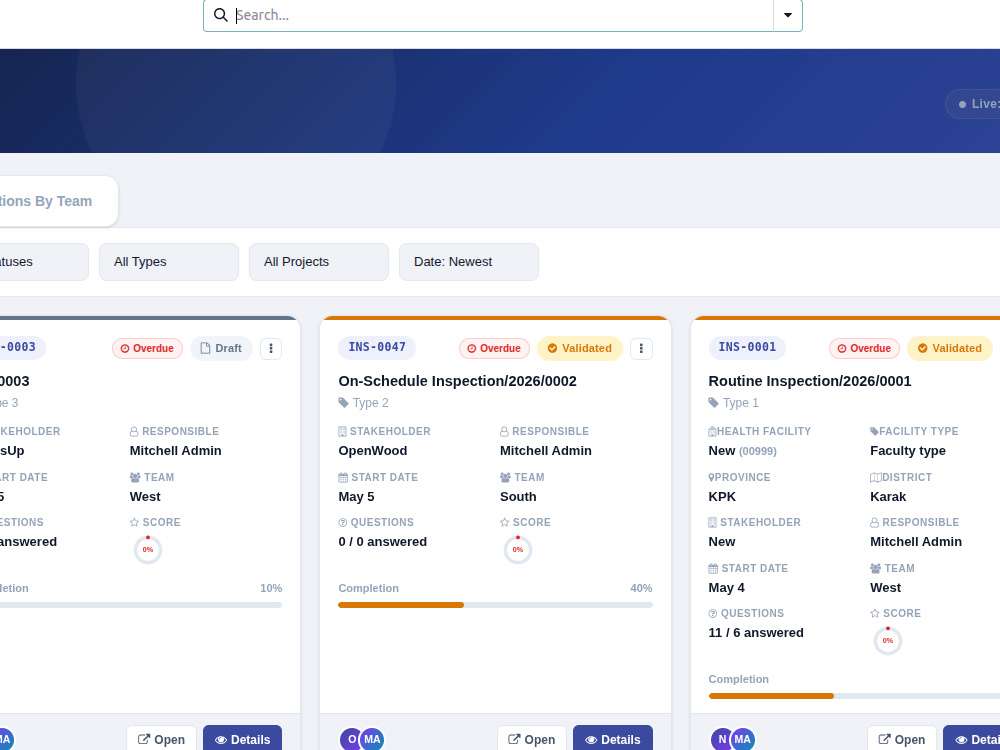The image size is (1000, 750).
Task: Click the Live status indicator
Action: tap(973, 104)
